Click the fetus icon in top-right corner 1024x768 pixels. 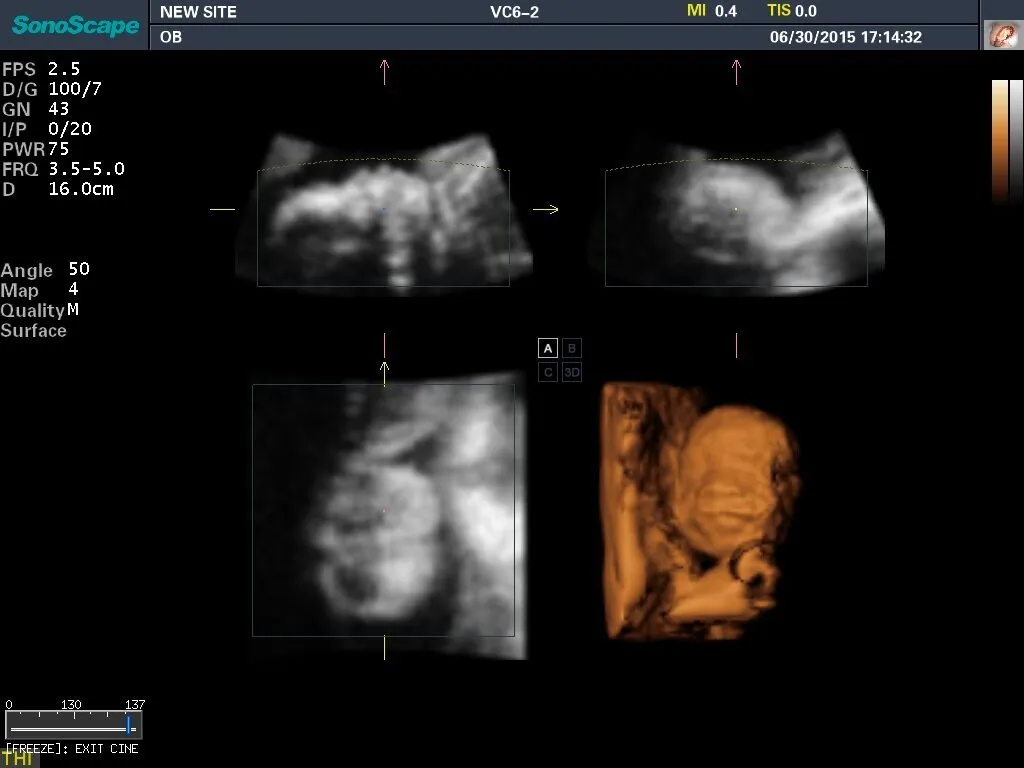[x=1001, y=36]
